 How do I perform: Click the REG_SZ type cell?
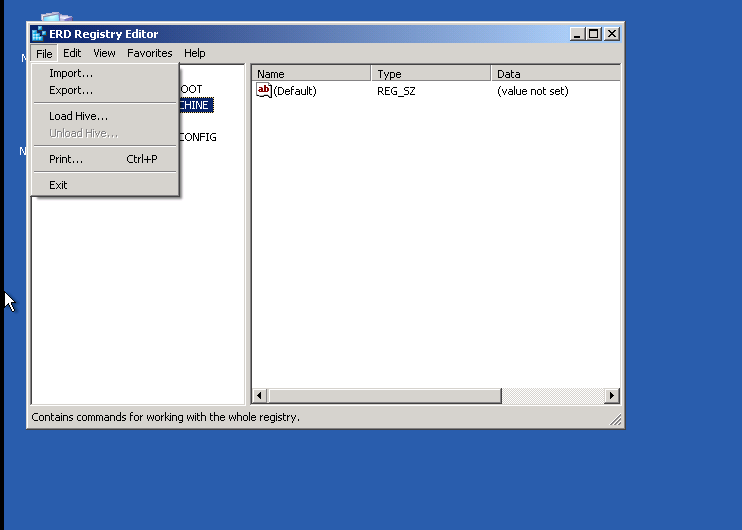396,91
